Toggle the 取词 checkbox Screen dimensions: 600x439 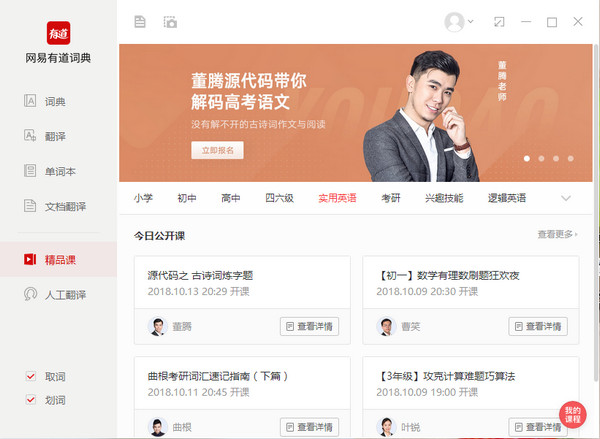[x=29, y=377]
